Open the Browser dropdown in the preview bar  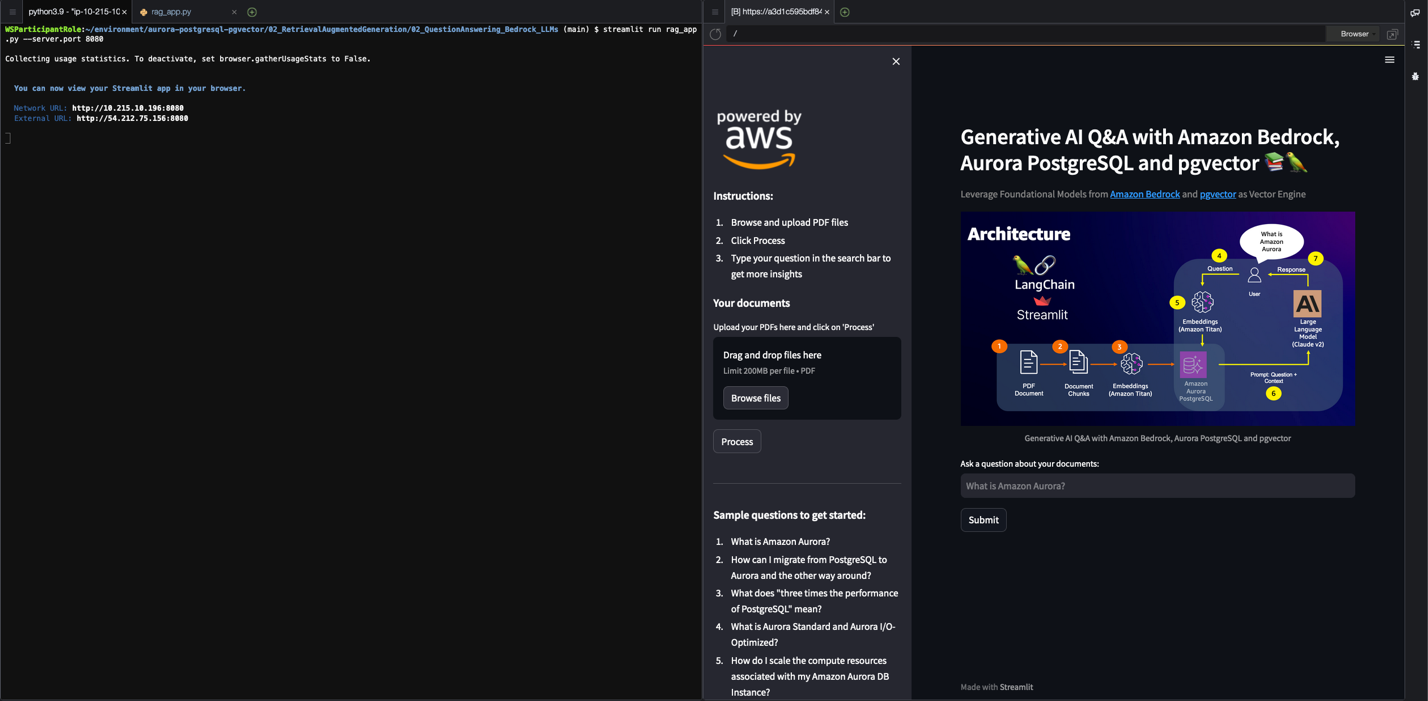point(1355,34)
